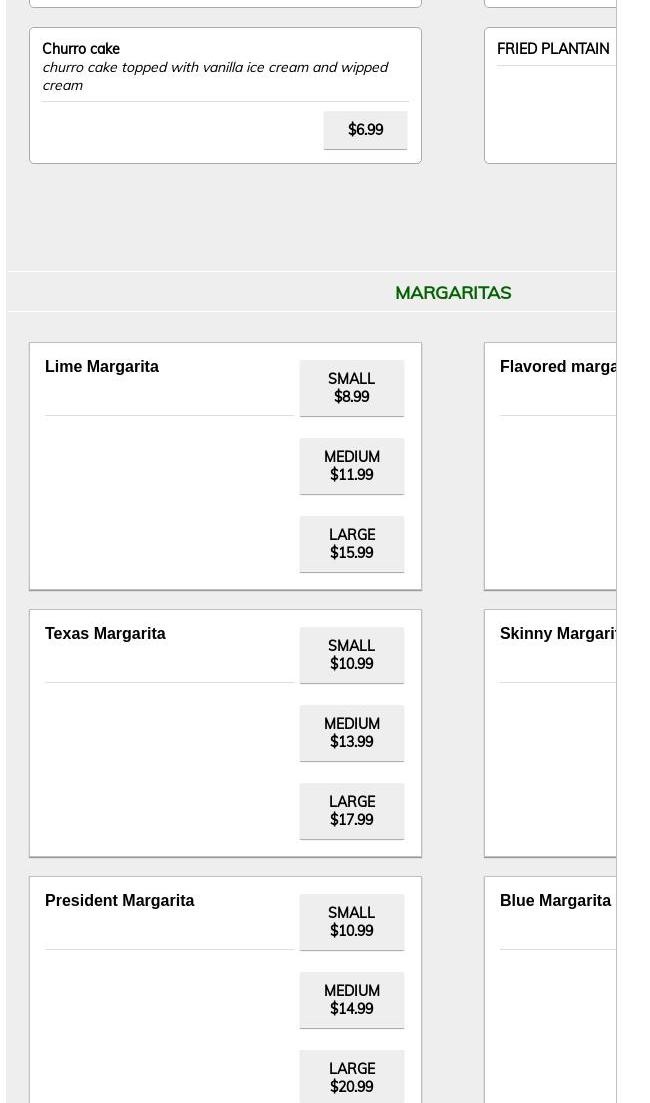Open the President Margarita item title

tap(120, 900)
